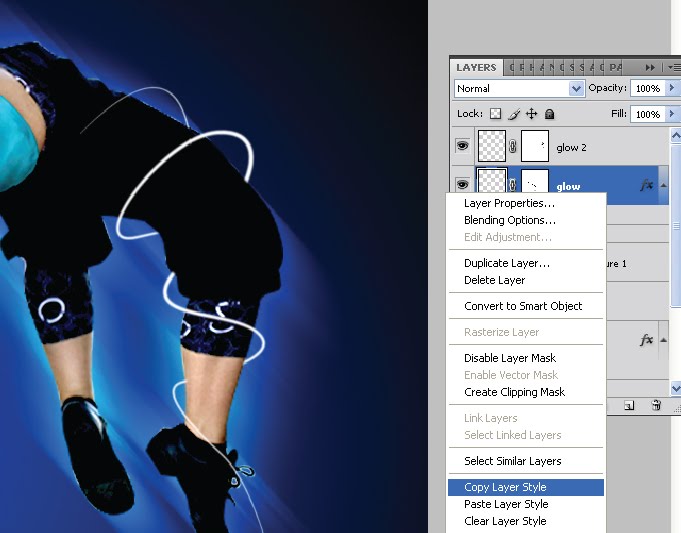Select the glow 2 layer mask thumbnail
Viewport: 681px width, 533px height.
[535, 146]
